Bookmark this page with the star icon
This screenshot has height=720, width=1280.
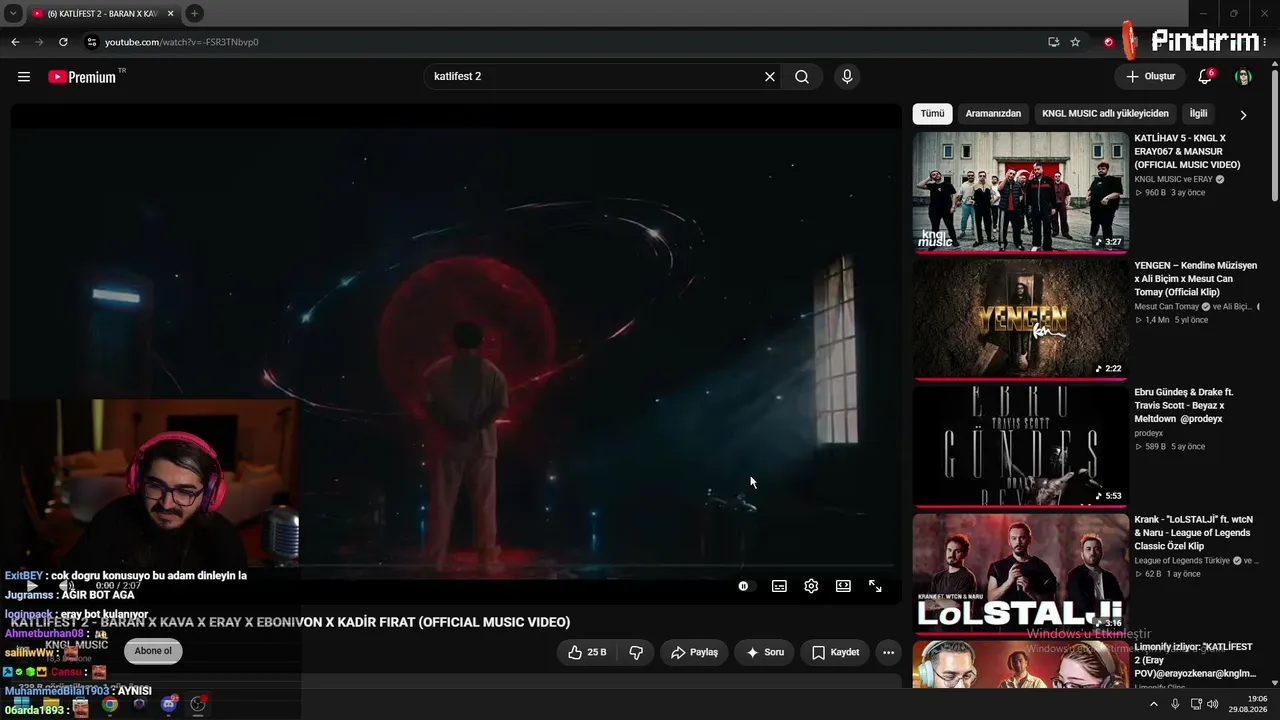point(1075,42)
